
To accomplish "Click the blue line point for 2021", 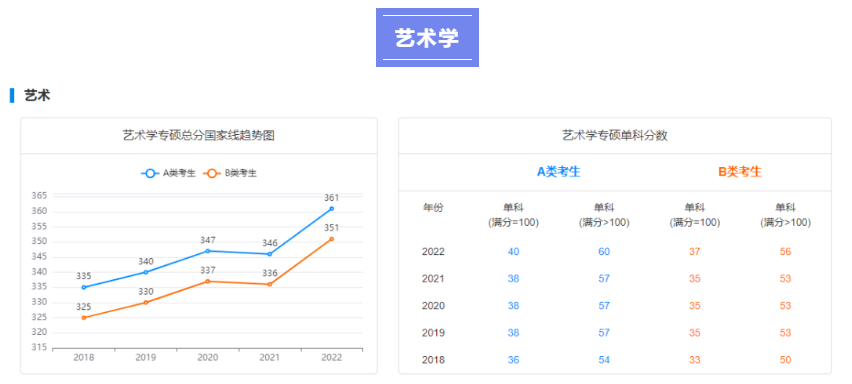I will 270,254.
